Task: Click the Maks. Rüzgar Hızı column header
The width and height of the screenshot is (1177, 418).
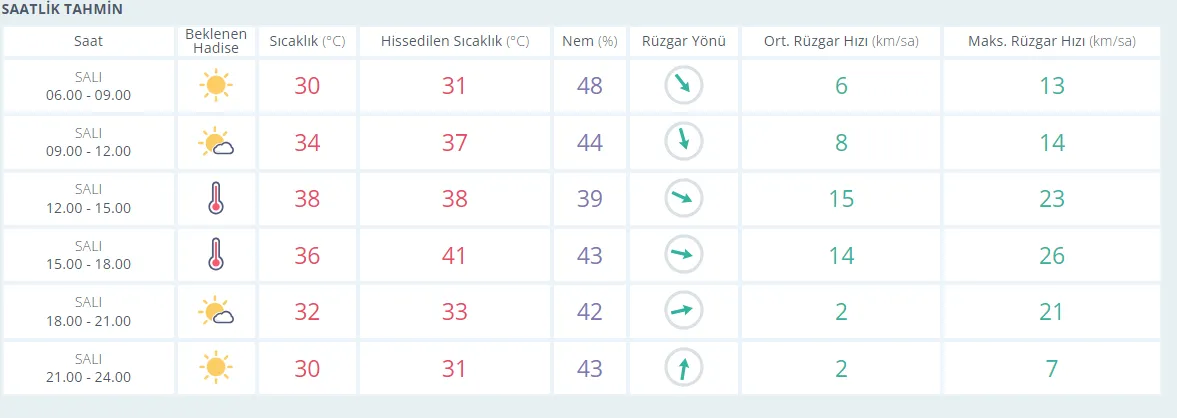Action: pyautogui.click(x=1051, y=41)
